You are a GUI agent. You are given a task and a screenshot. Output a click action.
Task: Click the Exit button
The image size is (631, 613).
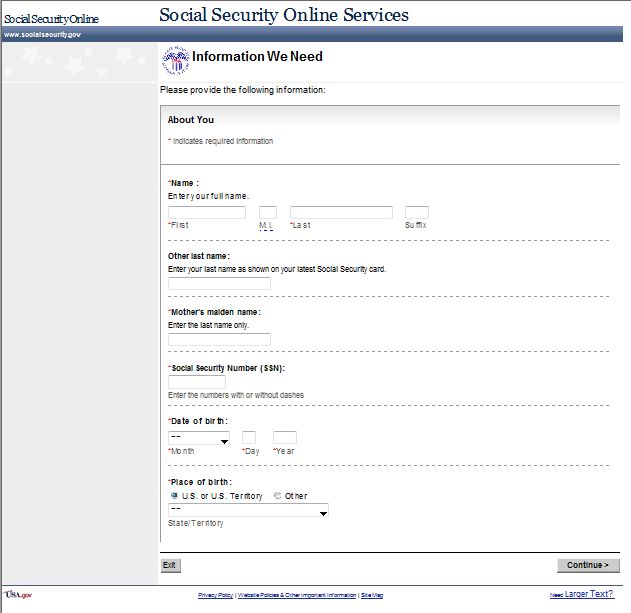170,565
